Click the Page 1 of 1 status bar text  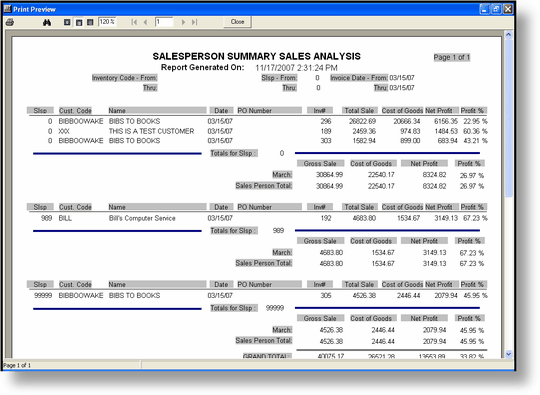click(17, 365)
